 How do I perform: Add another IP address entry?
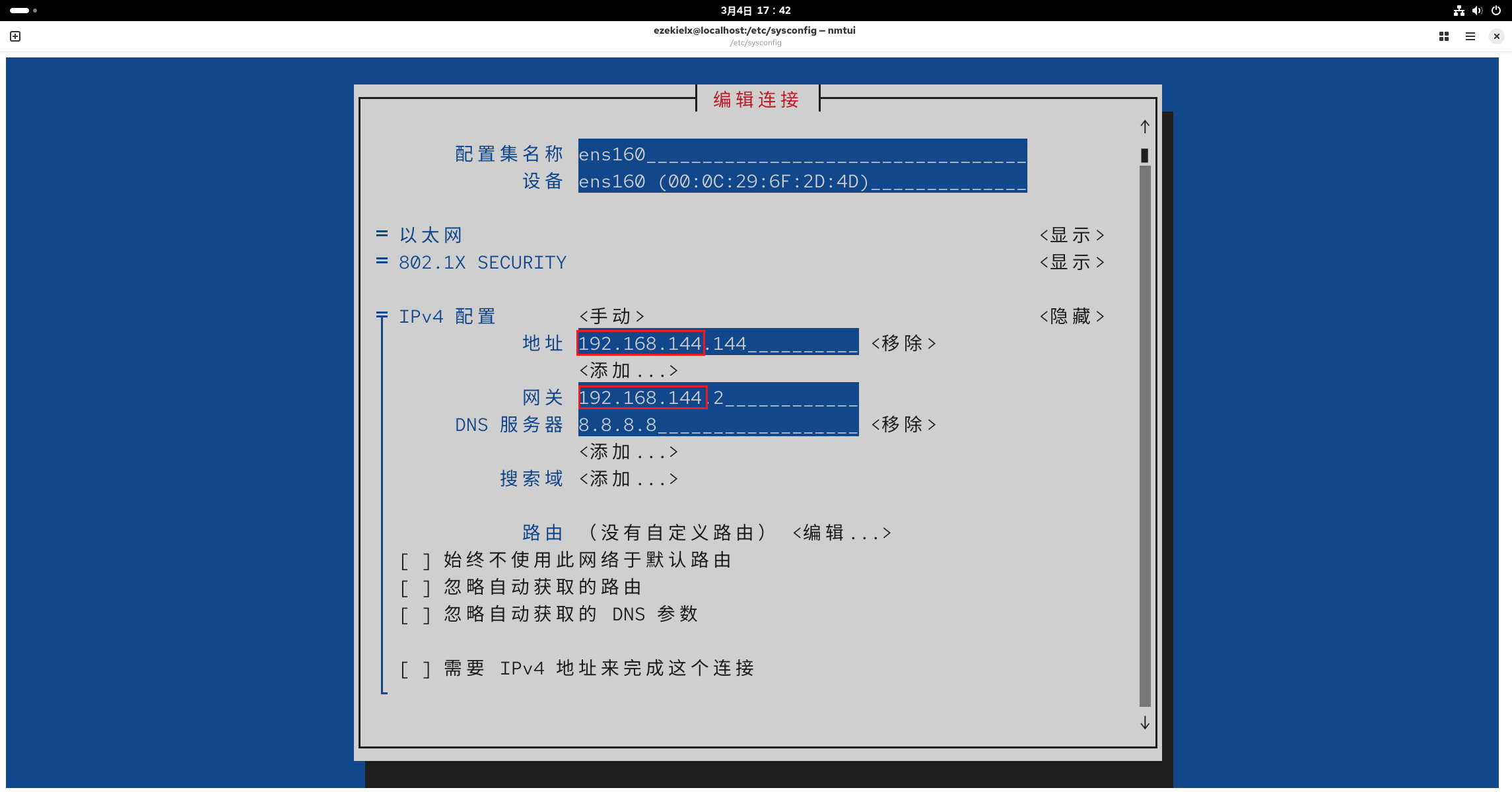(x=629, y=370)
